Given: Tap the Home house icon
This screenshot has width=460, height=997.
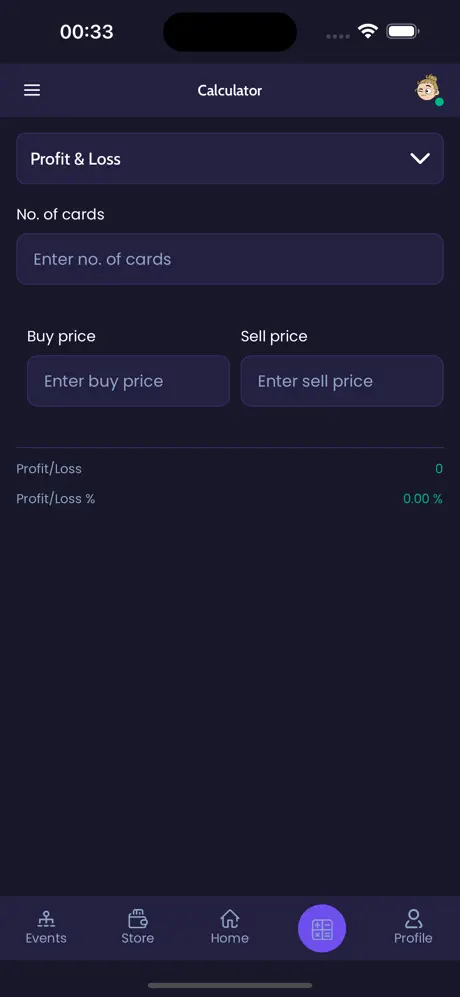Looking at the screenshot, I should pyautogui.click(x=230, y=918).
